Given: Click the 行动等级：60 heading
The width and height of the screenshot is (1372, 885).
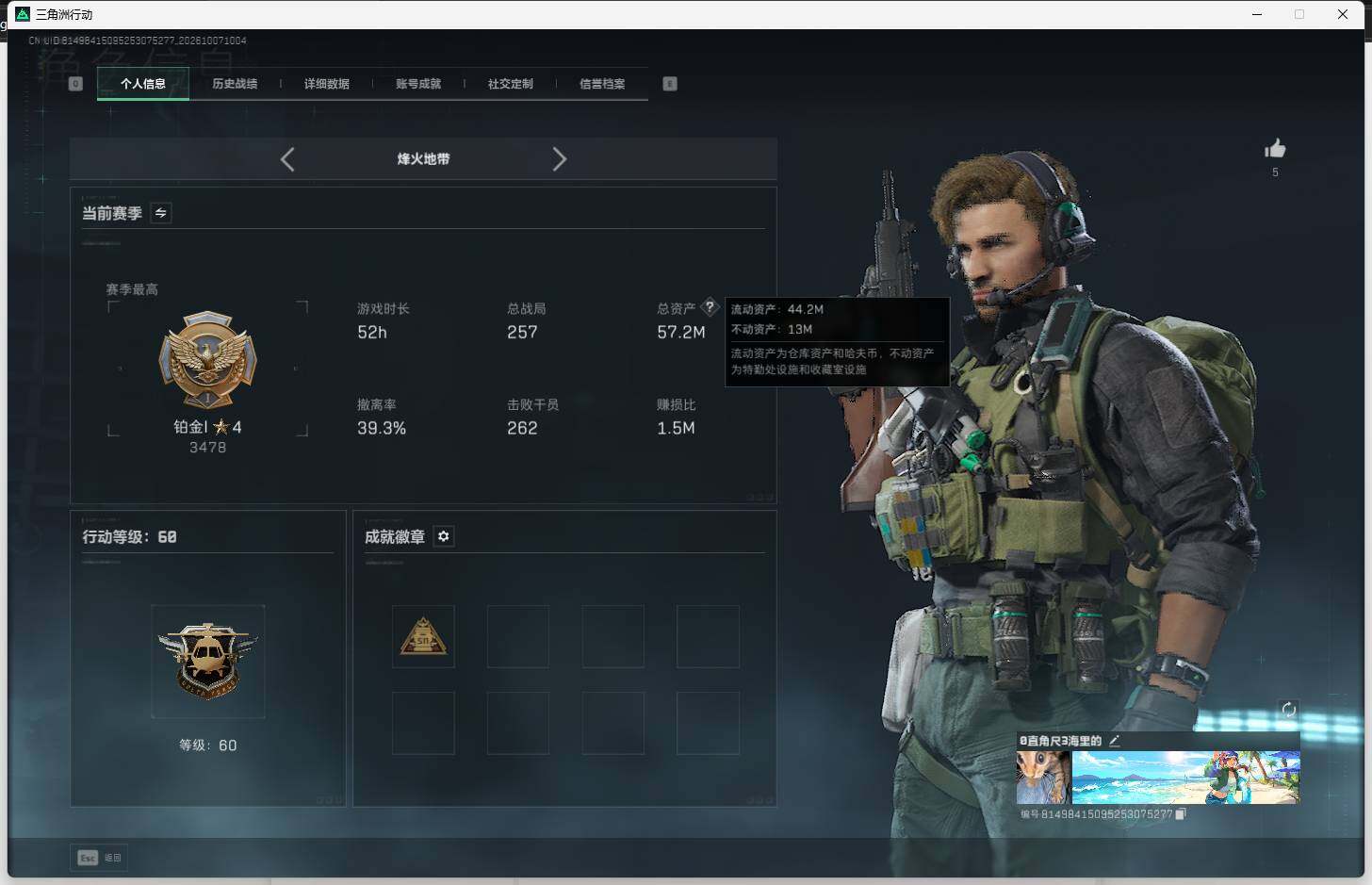Looking at the screenshot, I should click(129, 537).
